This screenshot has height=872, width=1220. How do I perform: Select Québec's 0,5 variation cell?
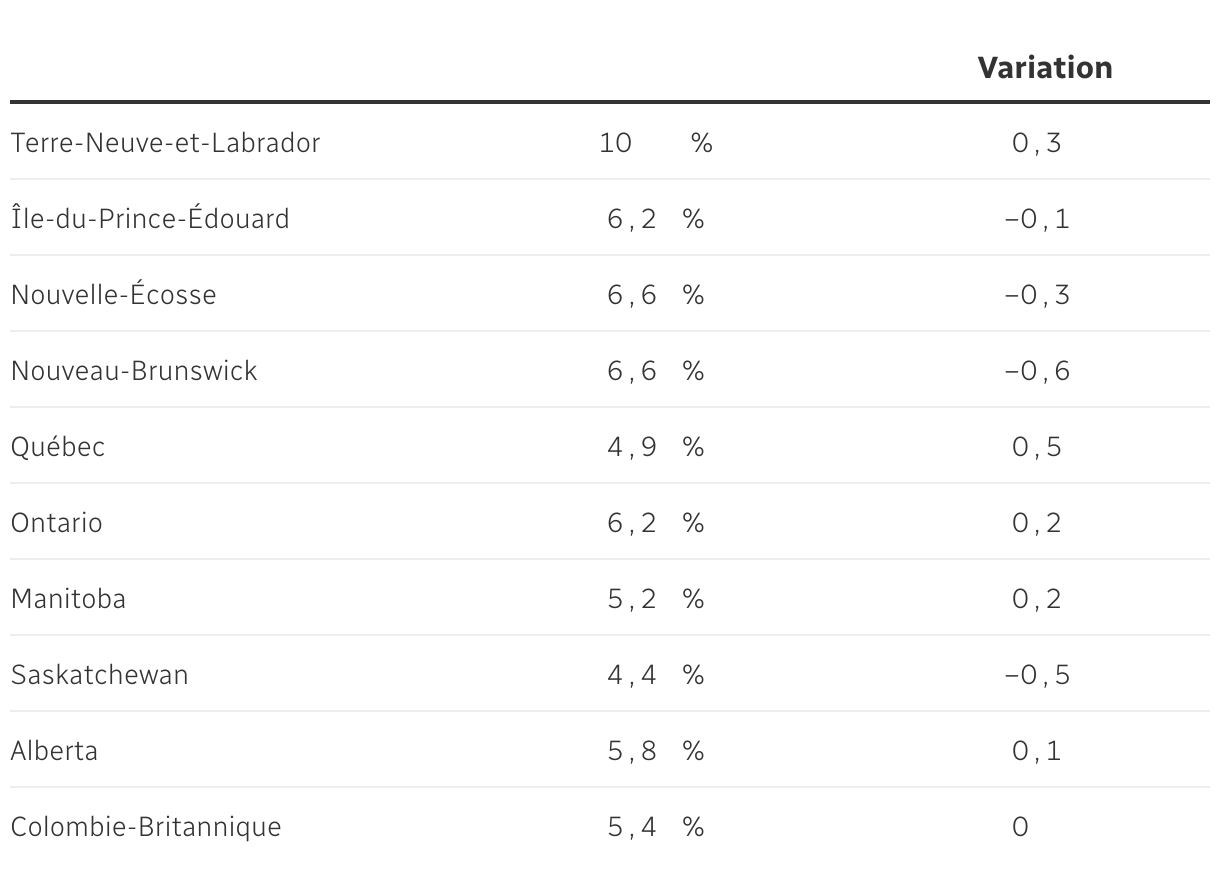1037,447
